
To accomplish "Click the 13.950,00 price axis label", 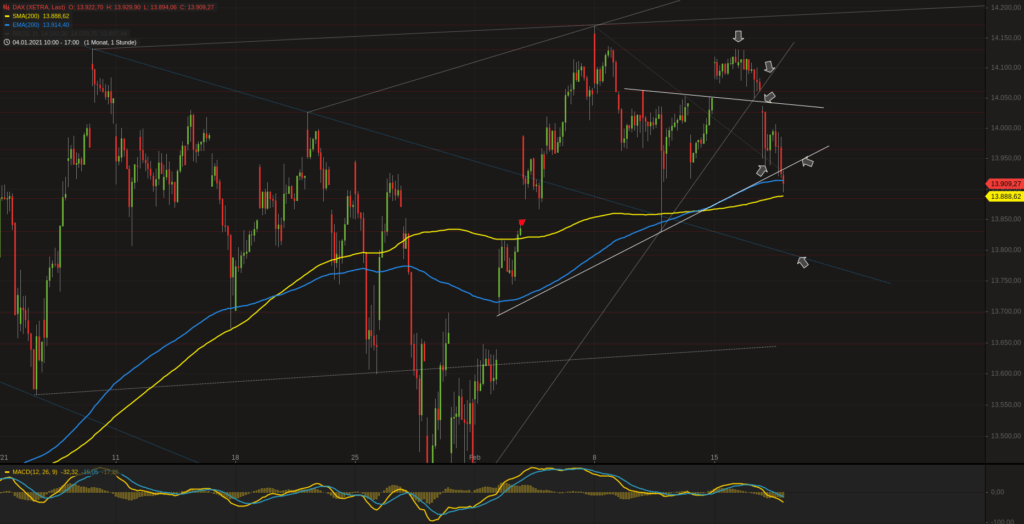I will (1004, 158).
